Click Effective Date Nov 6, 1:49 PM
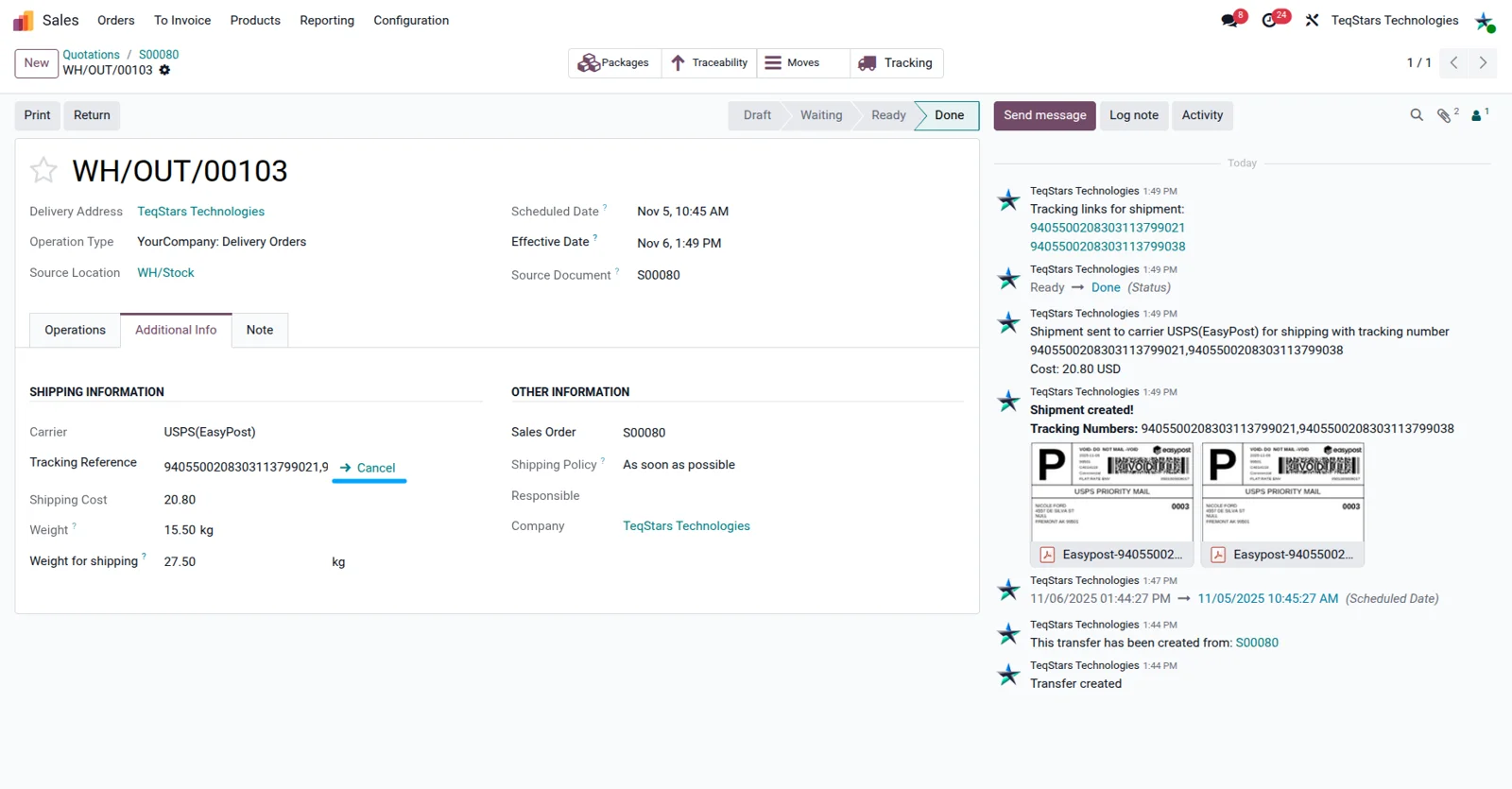 click(679, 243)
